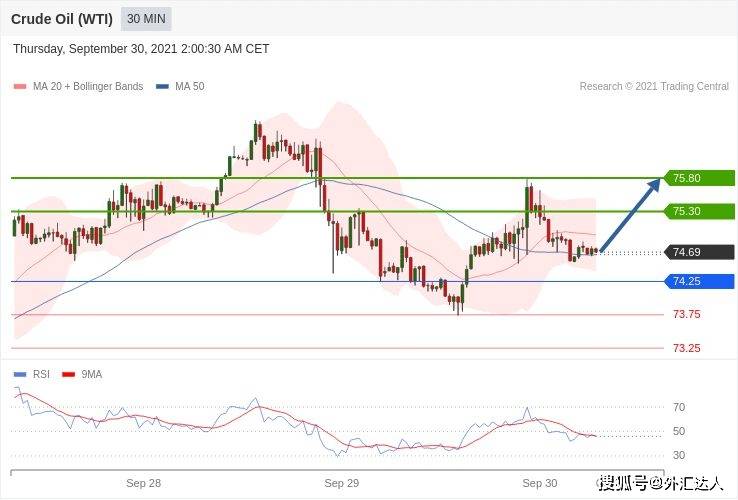738x500 pixels.
Task: Toggle the RSI legend label
Action: click(41, 375)
